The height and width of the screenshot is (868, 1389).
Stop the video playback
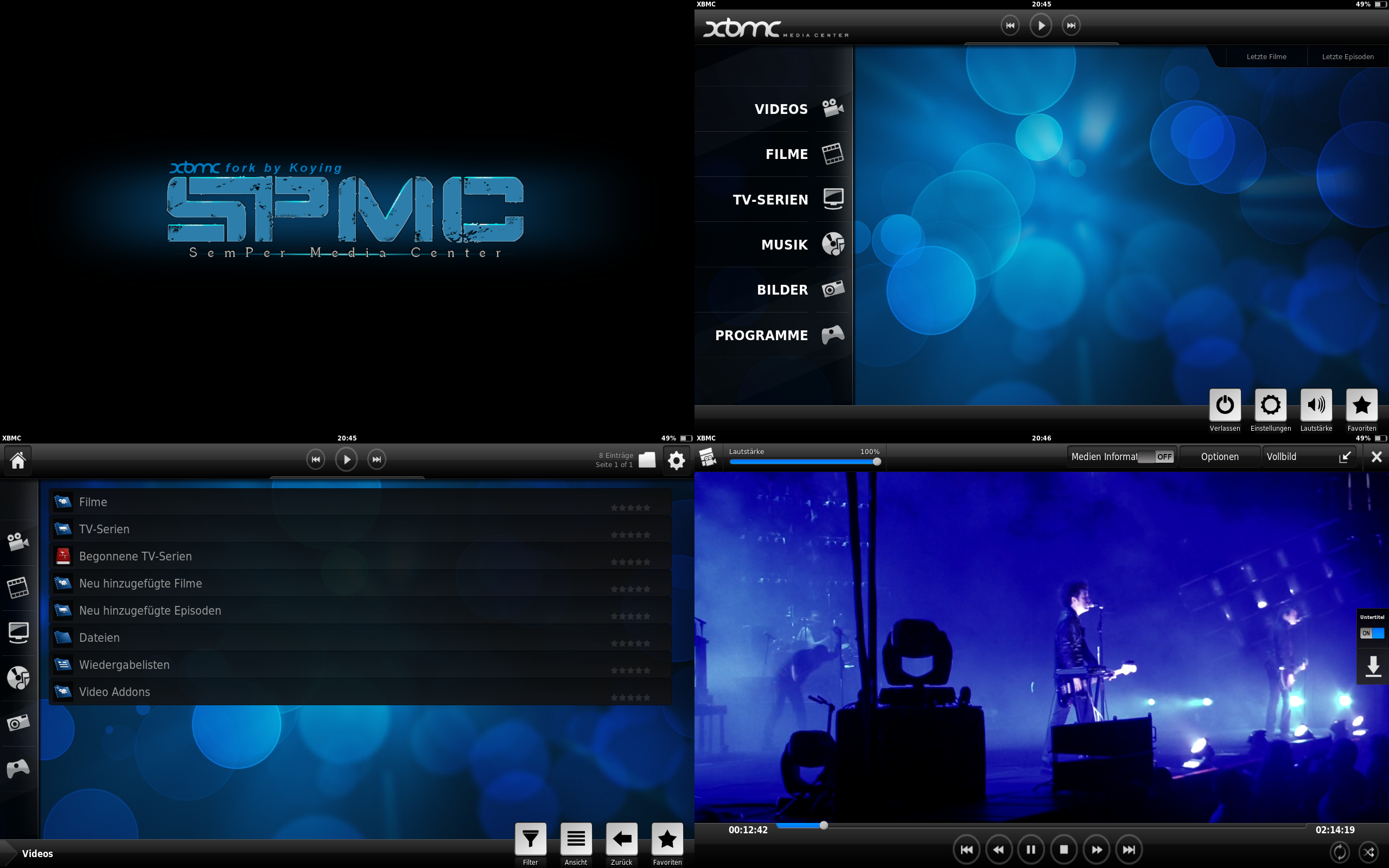point(1063,850)
